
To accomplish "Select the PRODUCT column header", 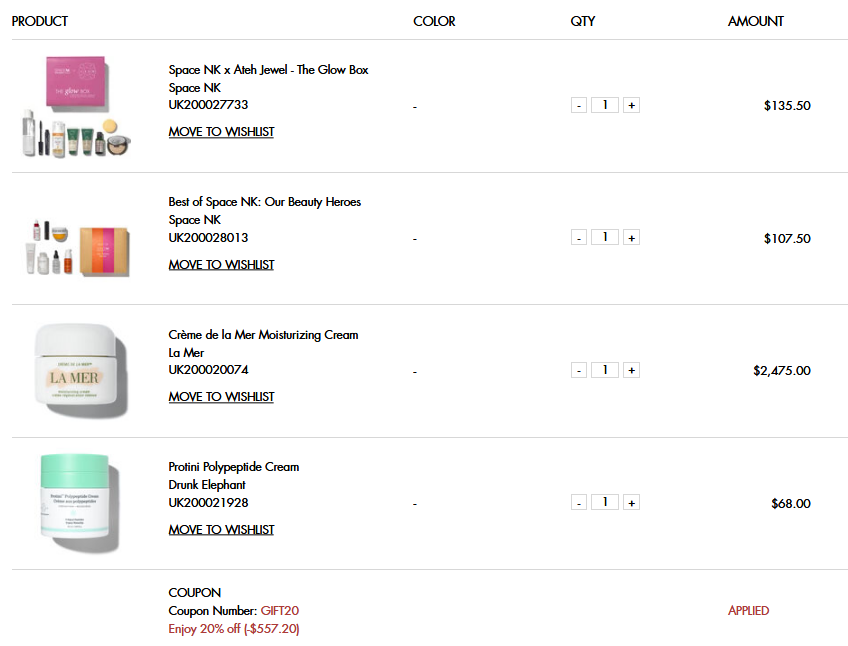I will point(40,21).
